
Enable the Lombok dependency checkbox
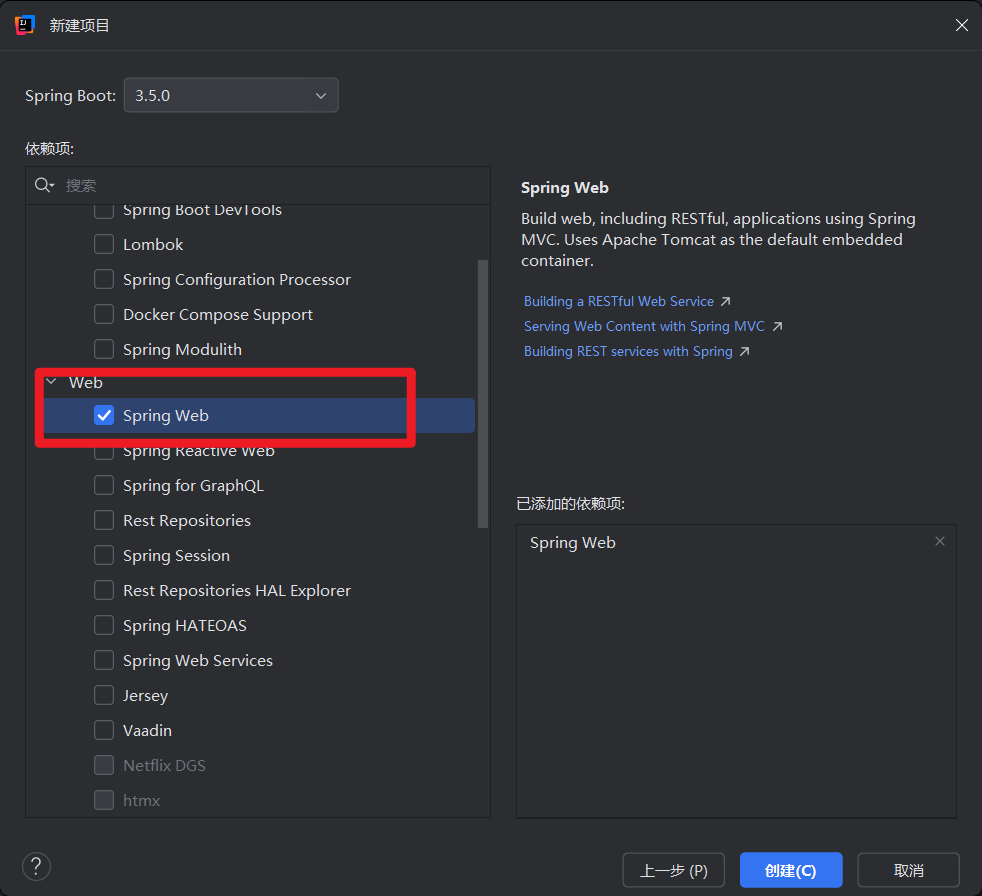coord(104,244)
